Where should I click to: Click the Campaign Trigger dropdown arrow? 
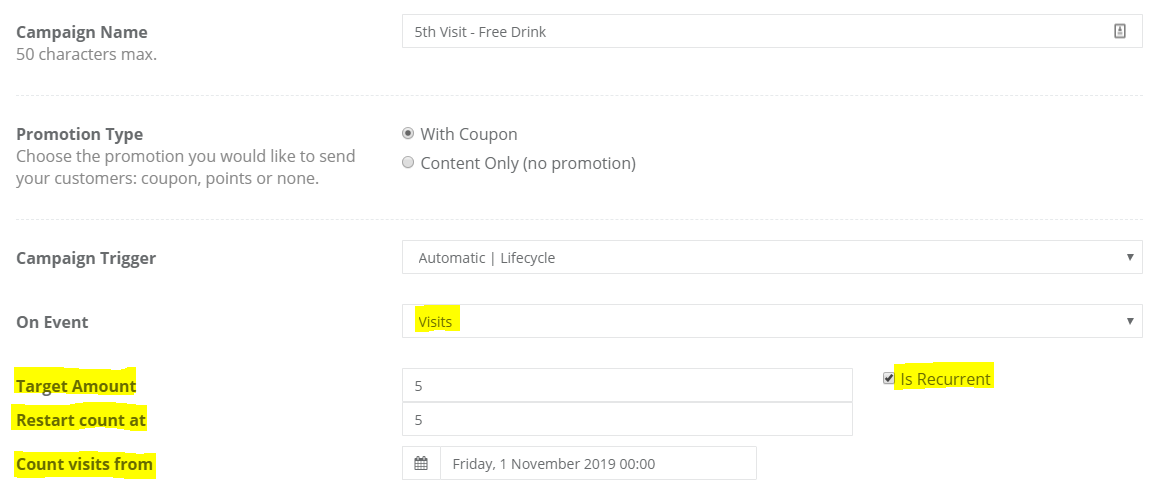point(1129,257)
